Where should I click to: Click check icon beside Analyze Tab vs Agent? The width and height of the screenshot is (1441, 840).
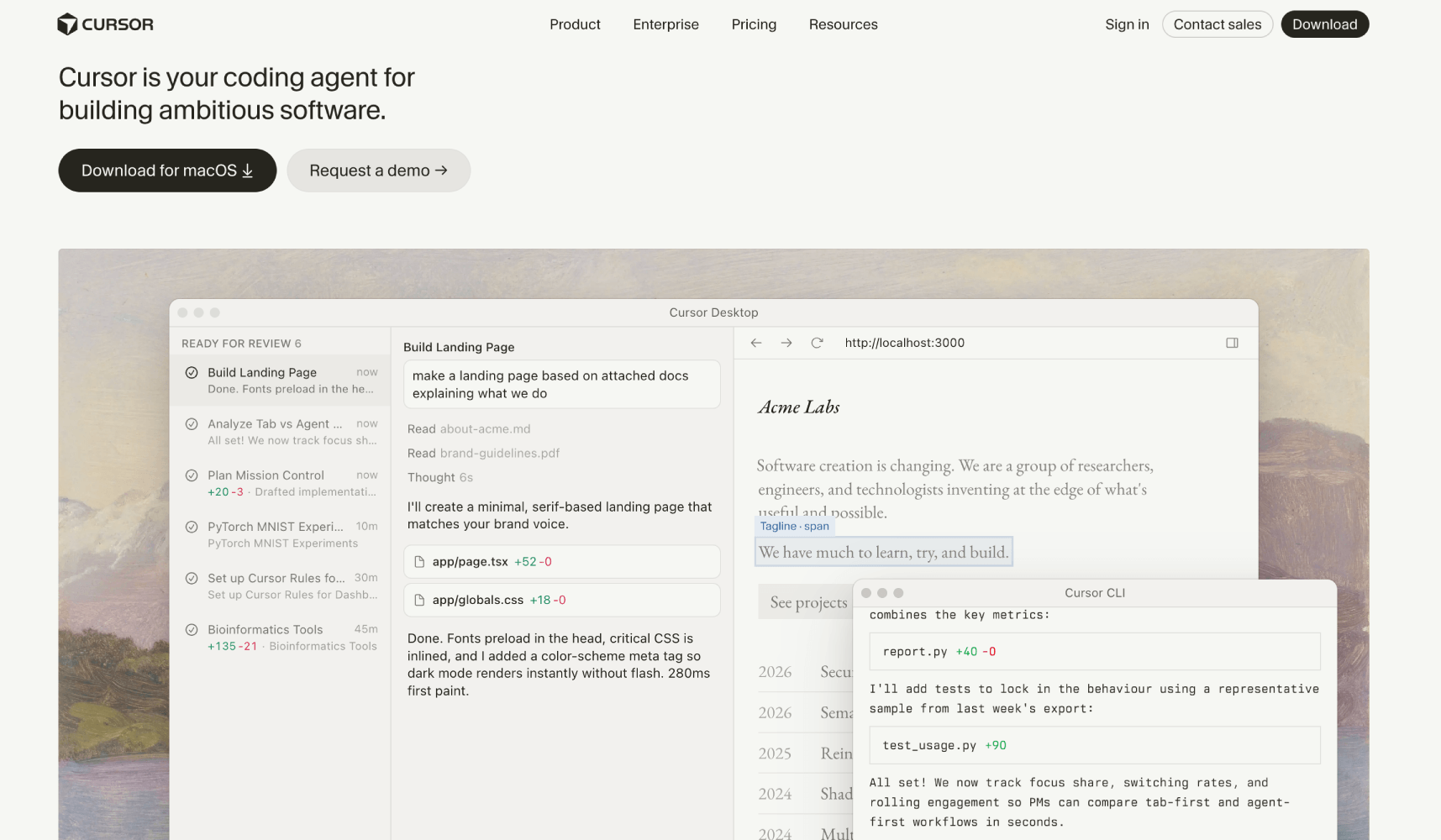(192, 424)
